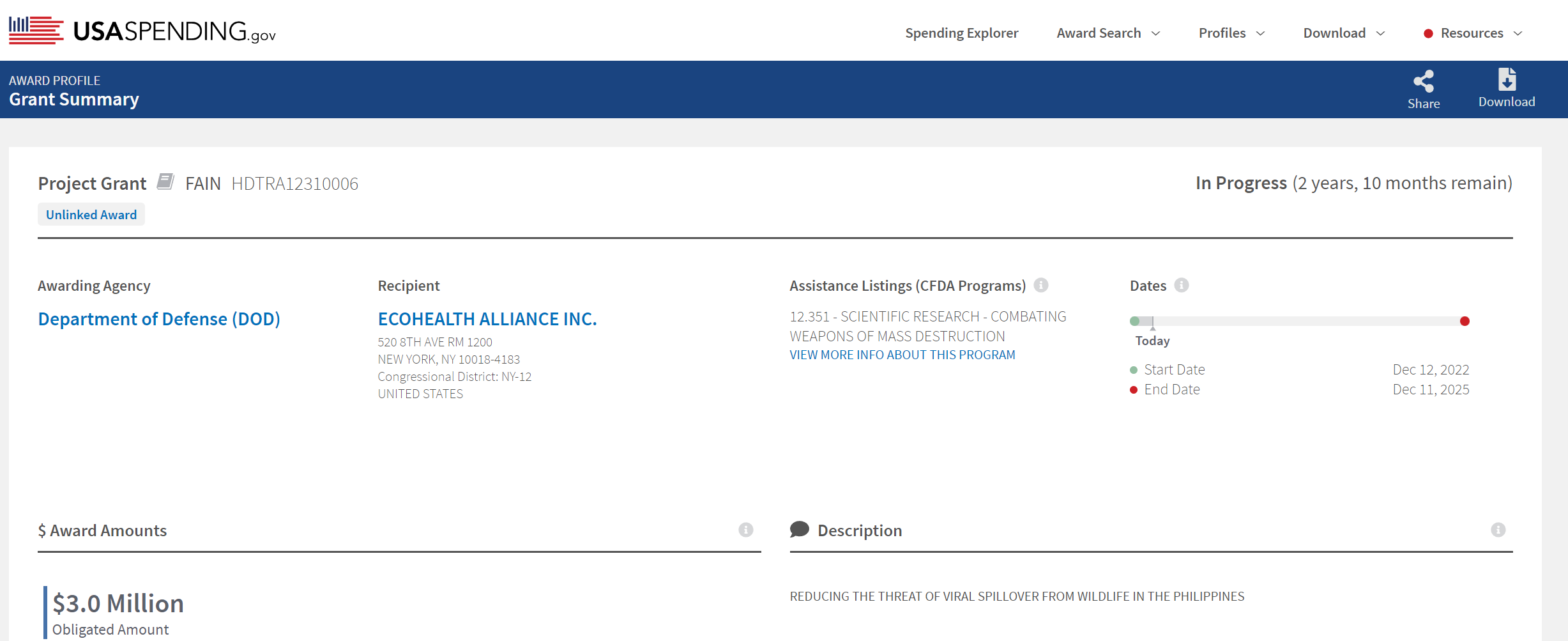The width and height of the screenshot is (1568, 641).
Task: Open info icon next to Dates heading
Action: coord(1182,285)
